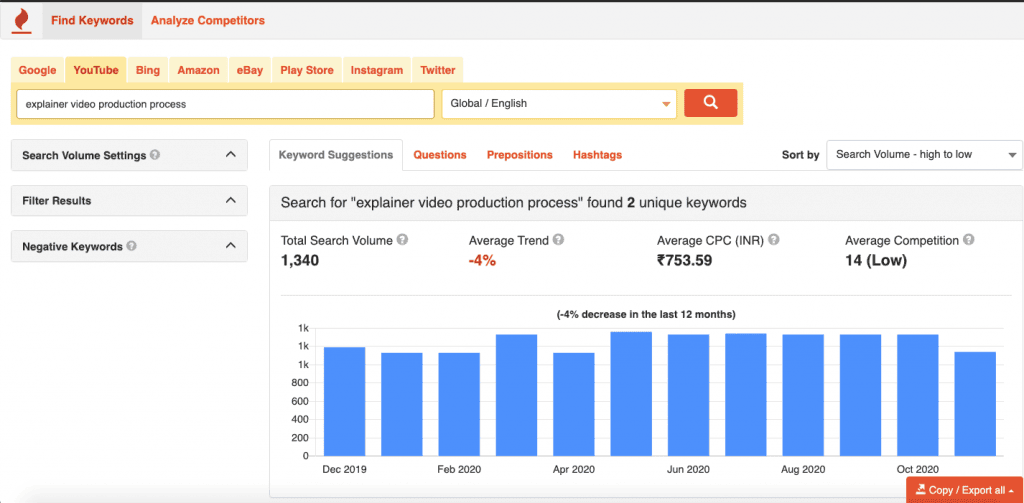Click the chart title about -4% decrease
The image size is (1024, 503).
[x=647, y=314]
